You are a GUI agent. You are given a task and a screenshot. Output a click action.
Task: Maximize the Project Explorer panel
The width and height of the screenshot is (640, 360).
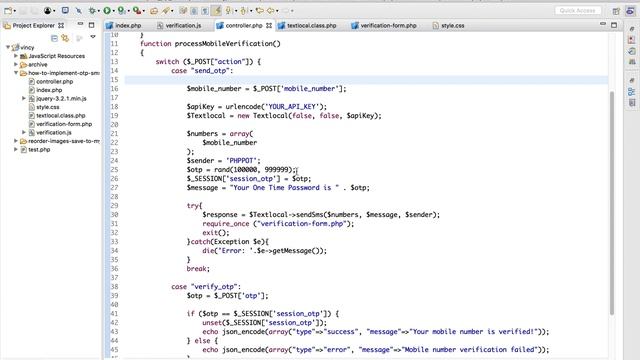tap(91, 25)
